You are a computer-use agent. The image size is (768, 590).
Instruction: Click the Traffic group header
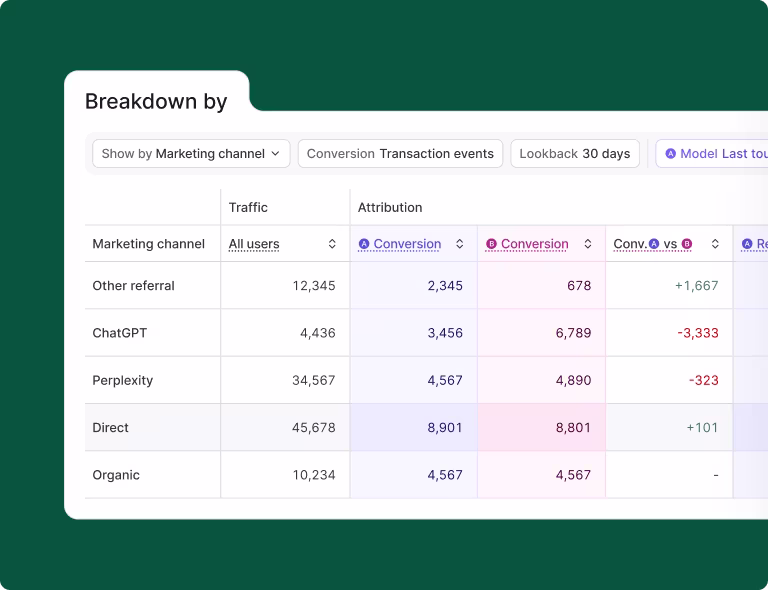pos(248,208)
